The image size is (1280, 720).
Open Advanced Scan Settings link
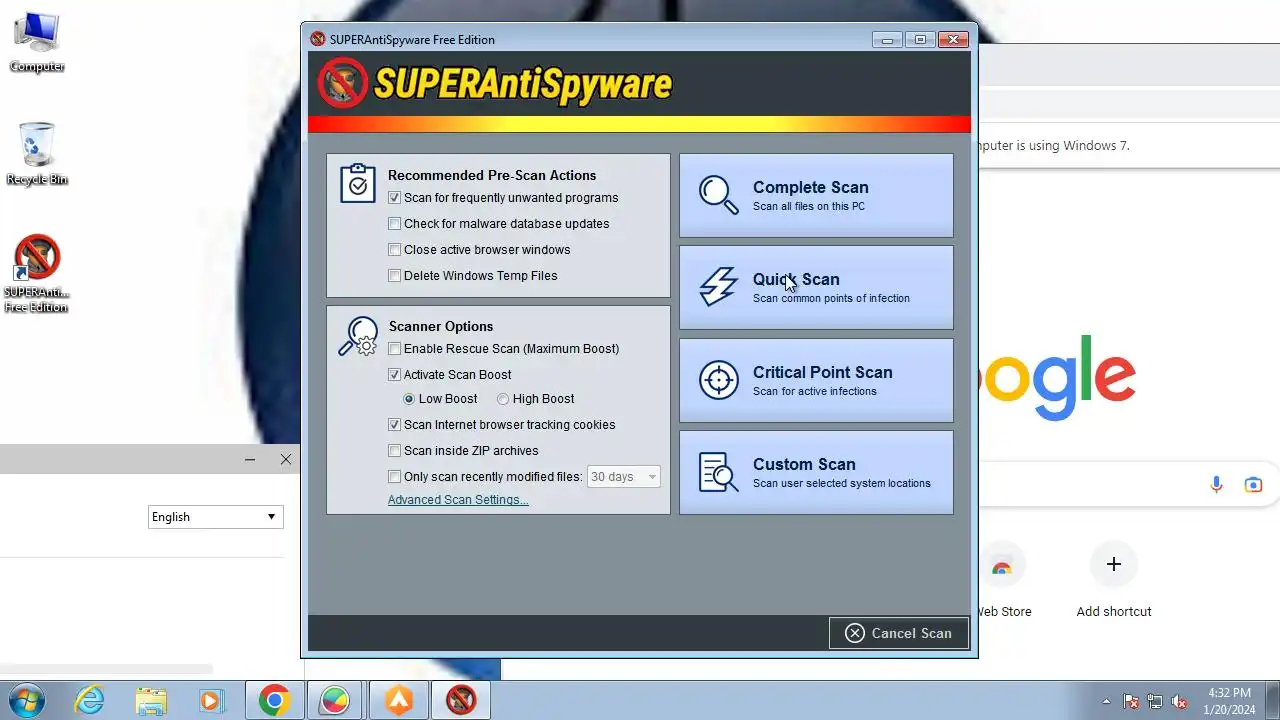(x=458, y=500)
